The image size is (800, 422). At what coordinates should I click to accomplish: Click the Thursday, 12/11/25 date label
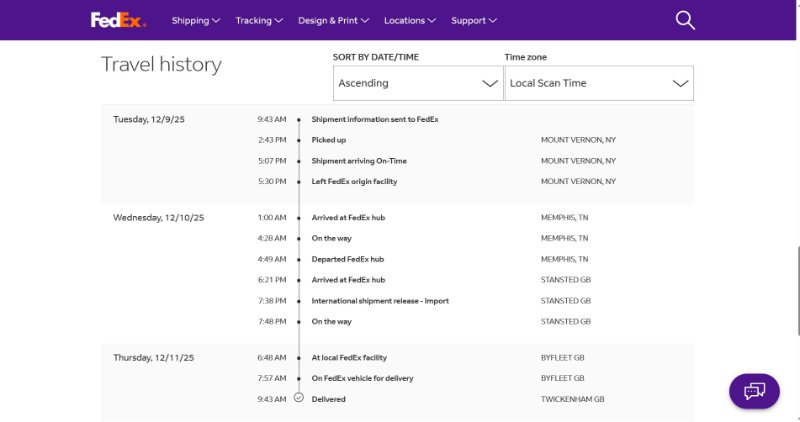pos(154,358)
